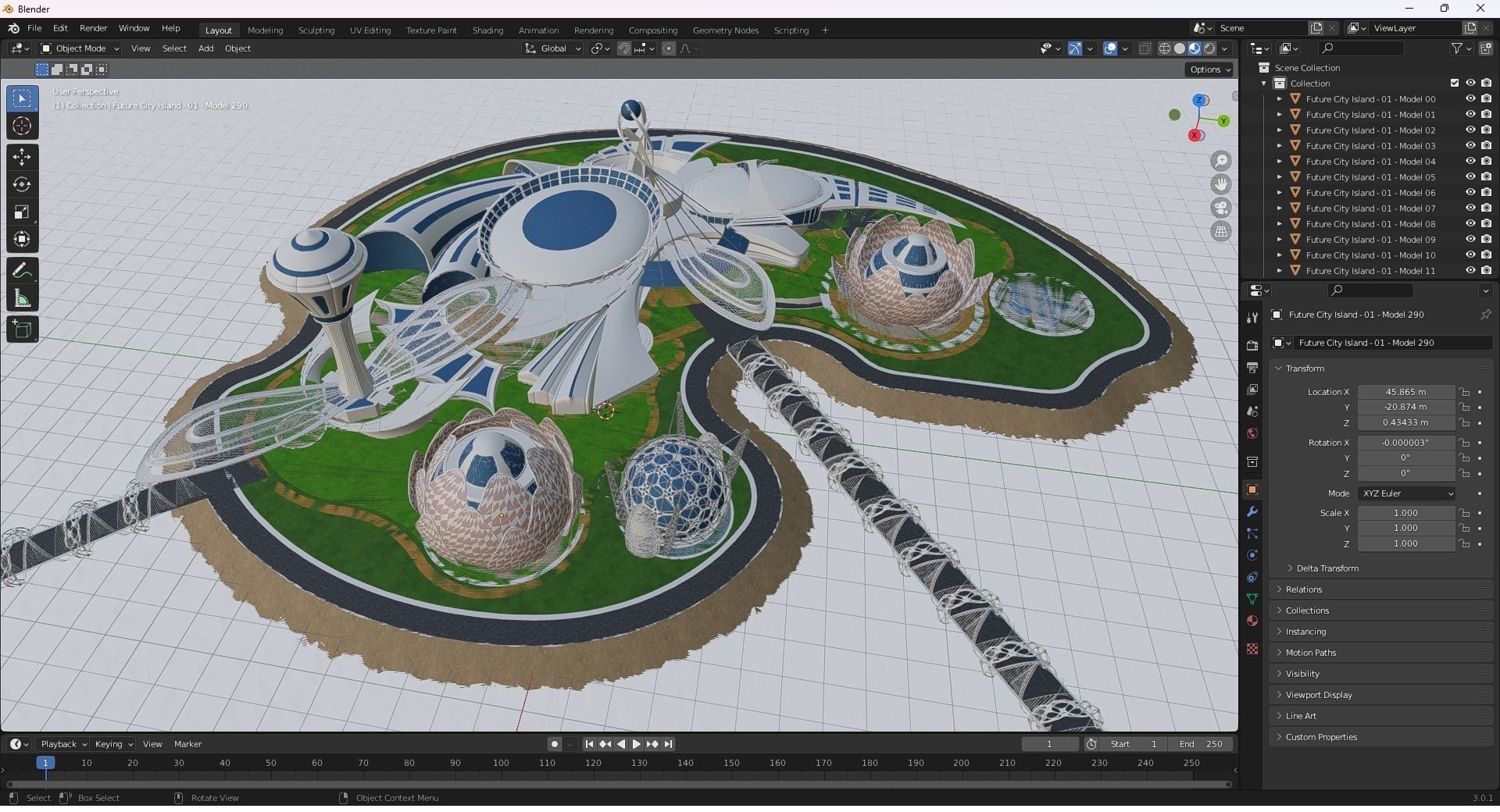Open the Playback dropdown
The image size is (1500, 812).
point(62,744)
